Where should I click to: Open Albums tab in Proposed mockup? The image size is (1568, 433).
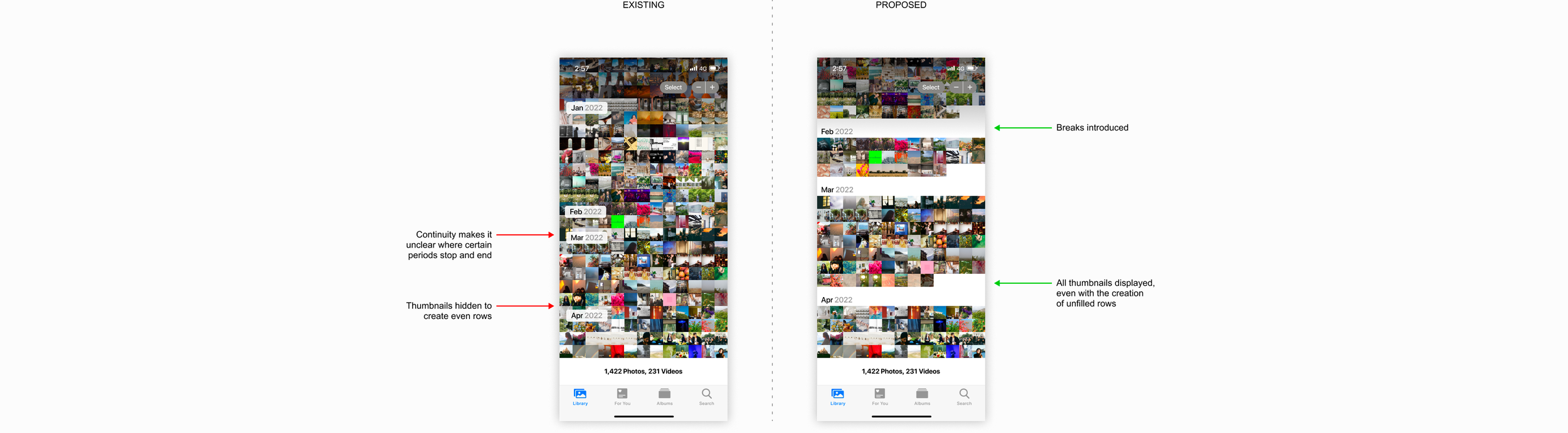[922, 397]
